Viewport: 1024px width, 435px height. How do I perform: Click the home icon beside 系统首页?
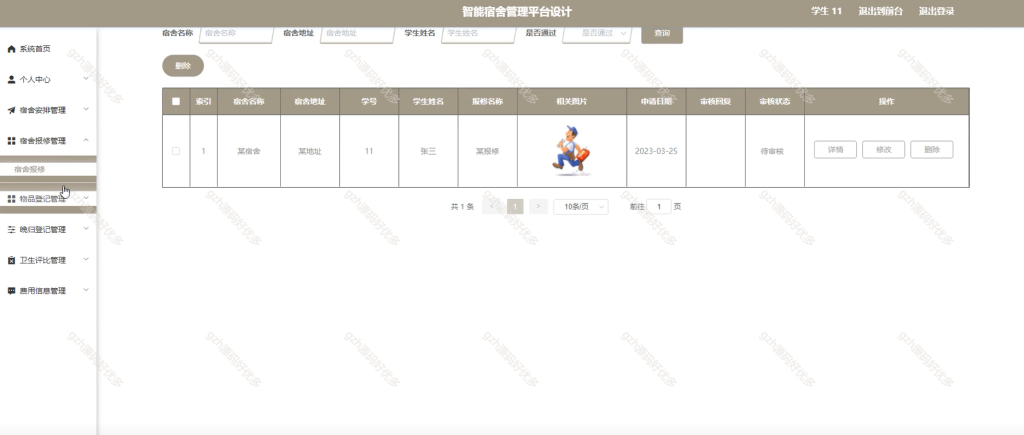(x=11, y=49)
